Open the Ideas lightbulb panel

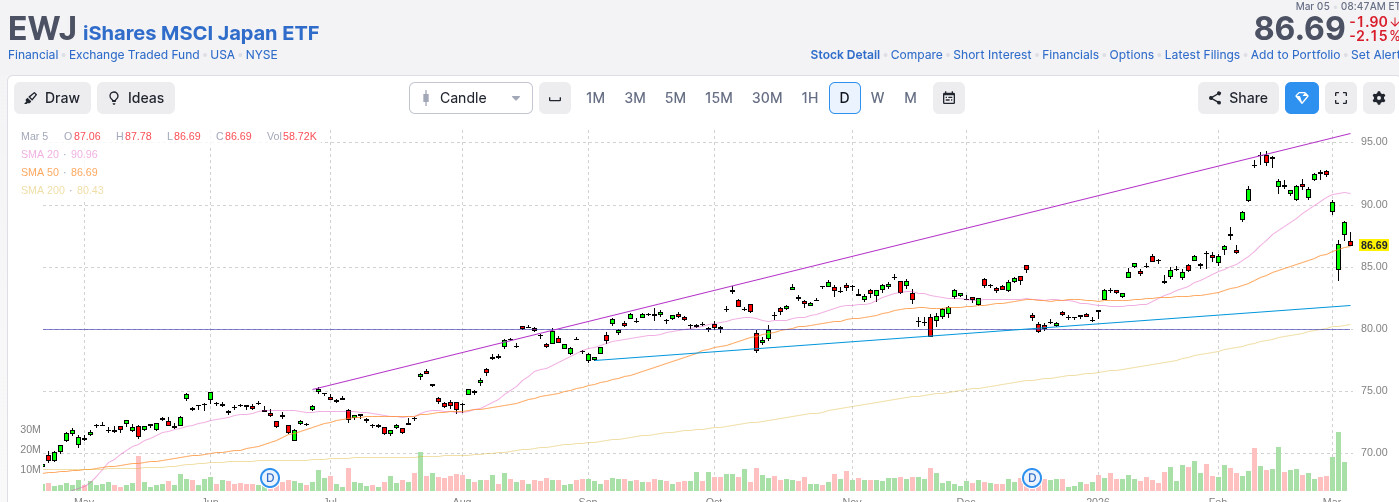136,98
